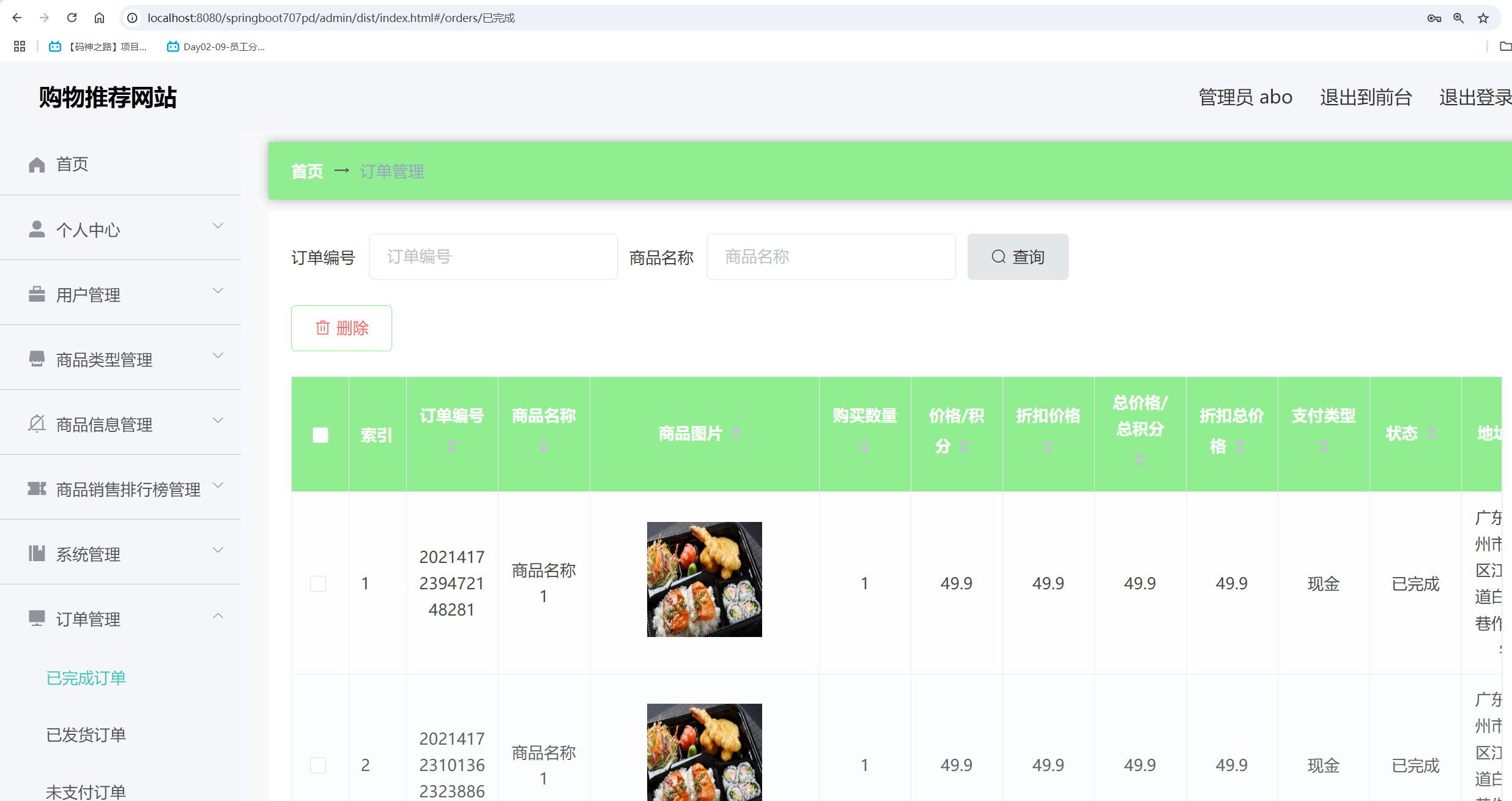Click the ranking icon beside 商品销售排行榜管理

click(x=36, y=489)
